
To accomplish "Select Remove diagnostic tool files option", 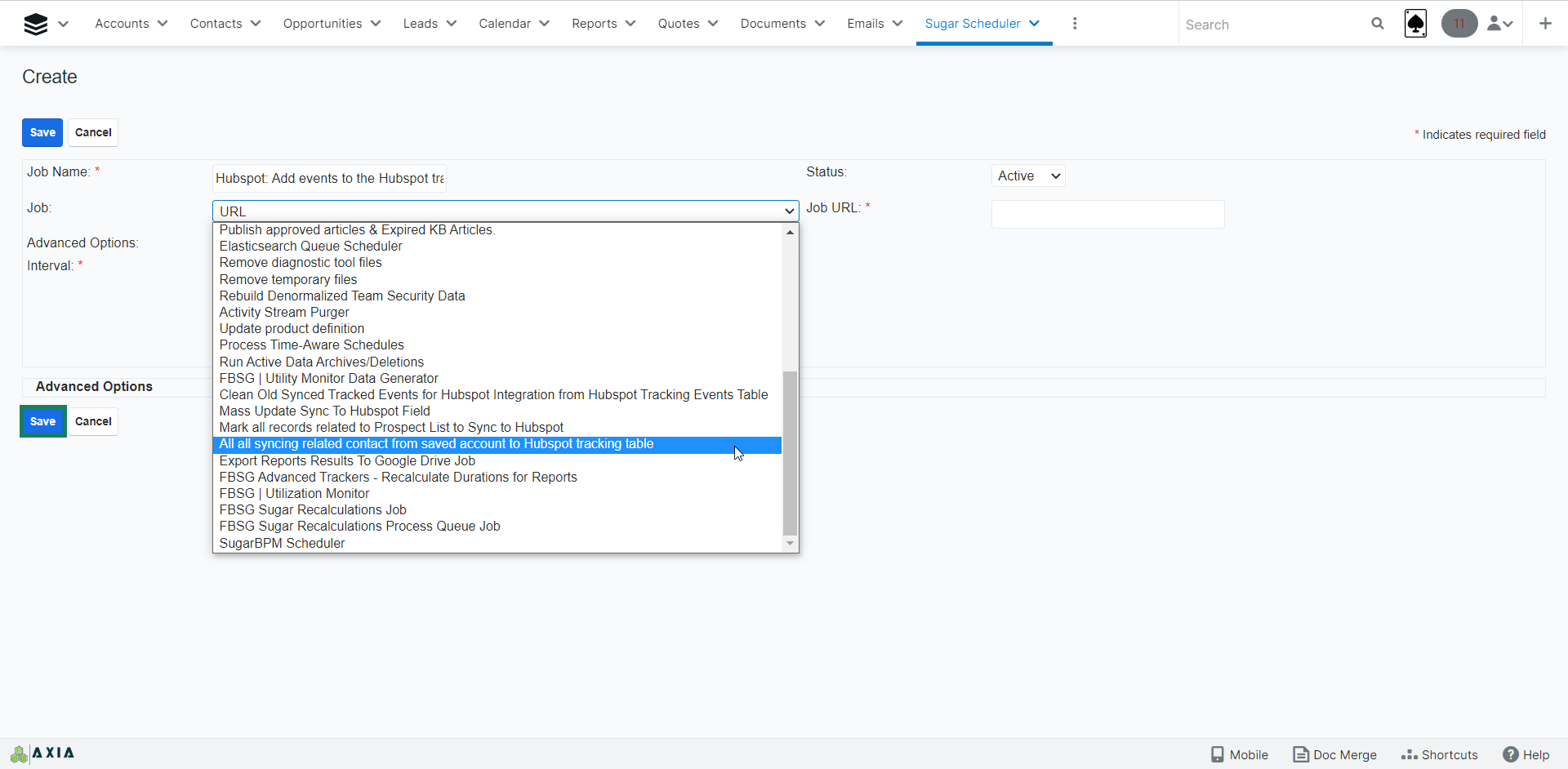I will point(497,263).
